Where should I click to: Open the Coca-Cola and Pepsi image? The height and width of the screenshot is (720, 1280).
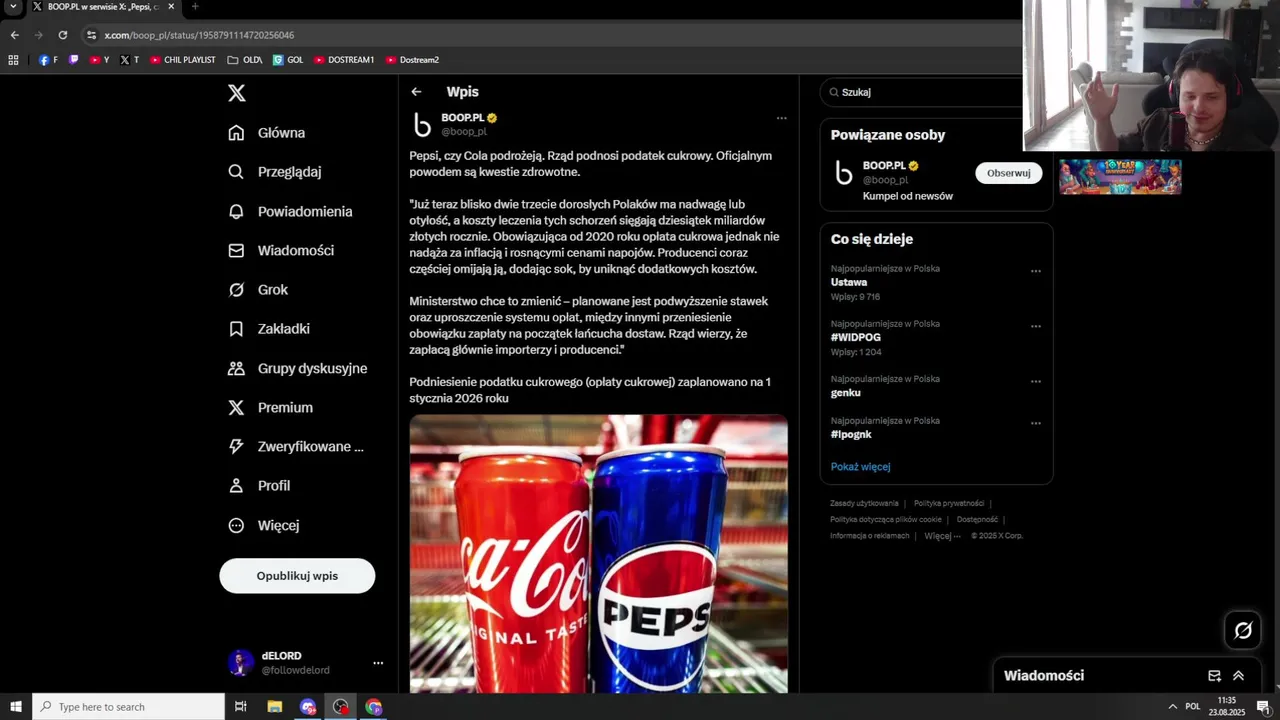pos(598,553)
